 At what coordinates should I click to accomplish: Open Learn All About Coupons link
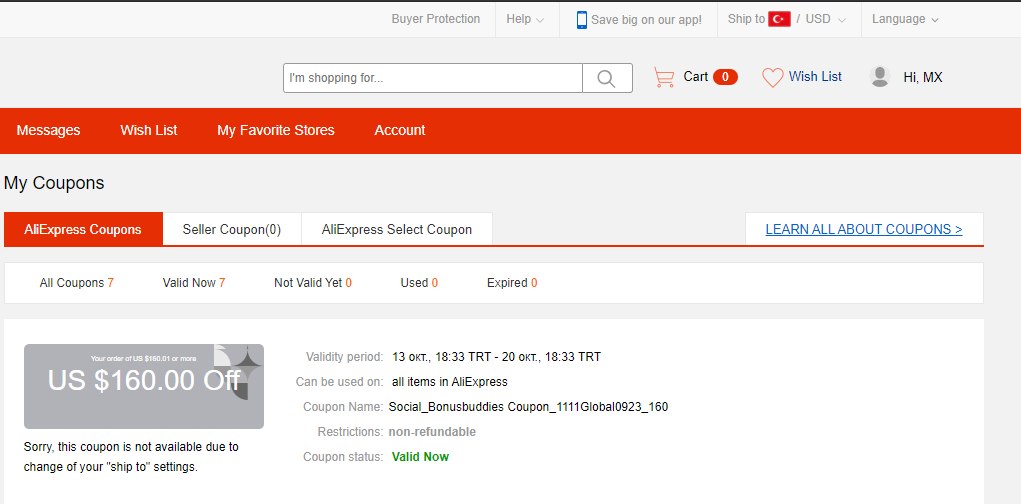pyautogui.click(x=863, y=229)
